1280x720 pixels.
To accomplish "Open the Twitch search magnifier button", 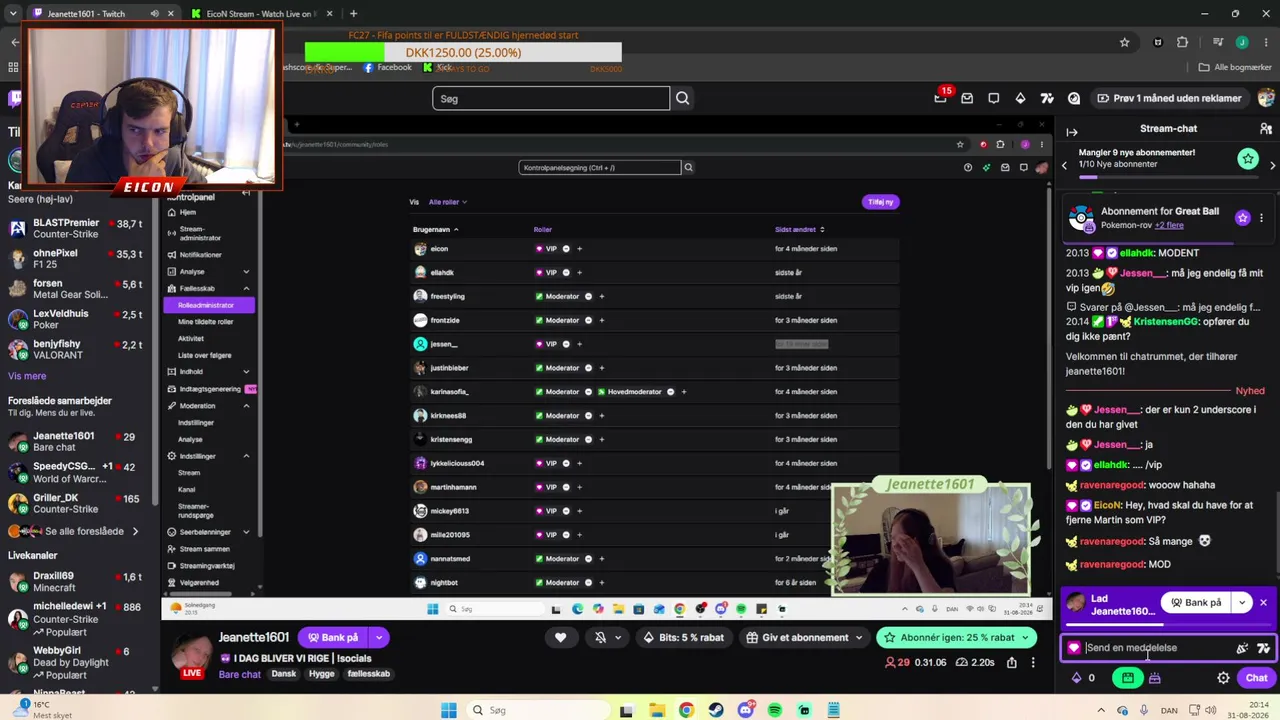I will (682, 98).
